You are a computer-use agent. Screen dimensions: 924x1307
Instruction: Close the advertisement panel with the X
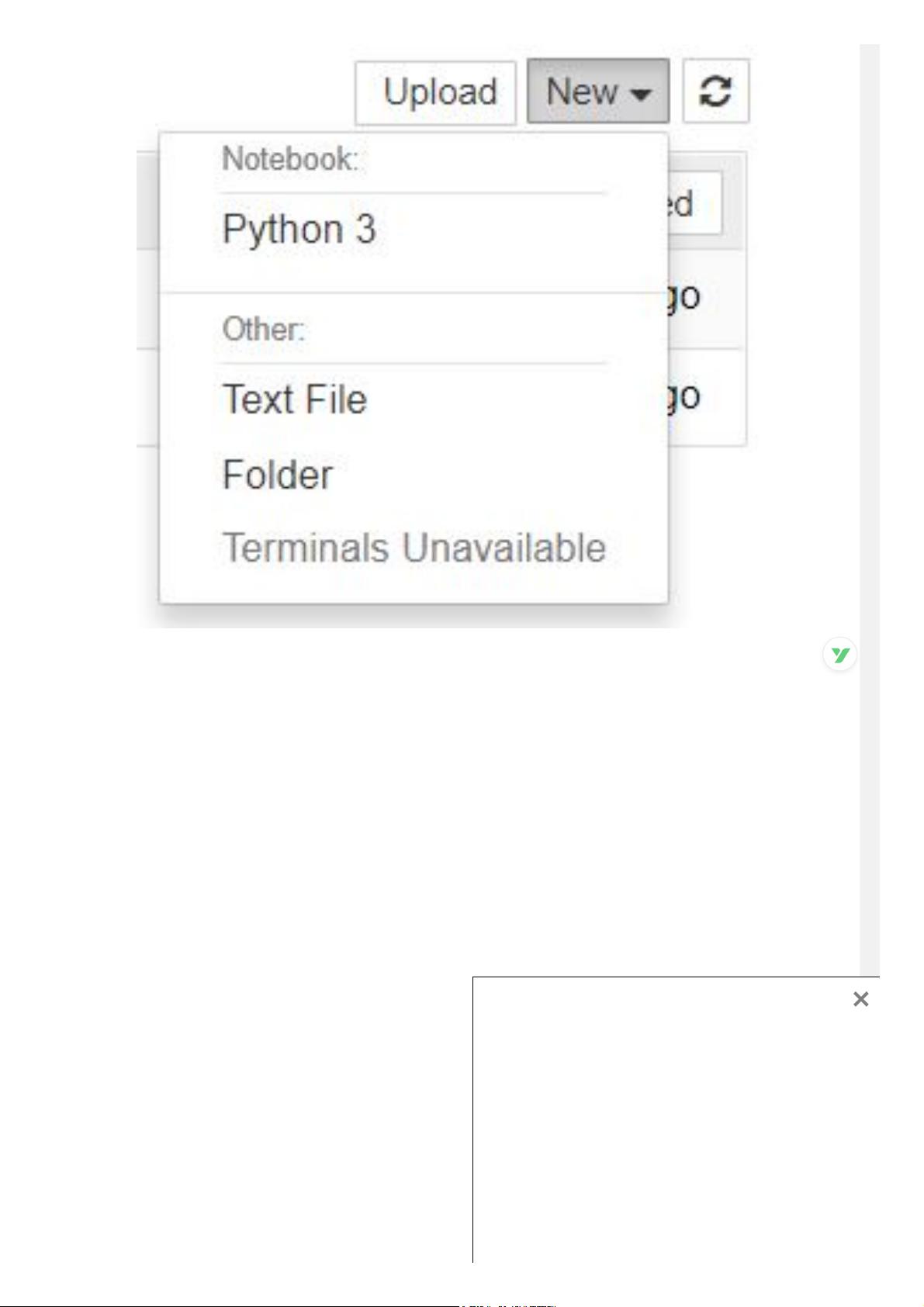(x=860, y=999)
